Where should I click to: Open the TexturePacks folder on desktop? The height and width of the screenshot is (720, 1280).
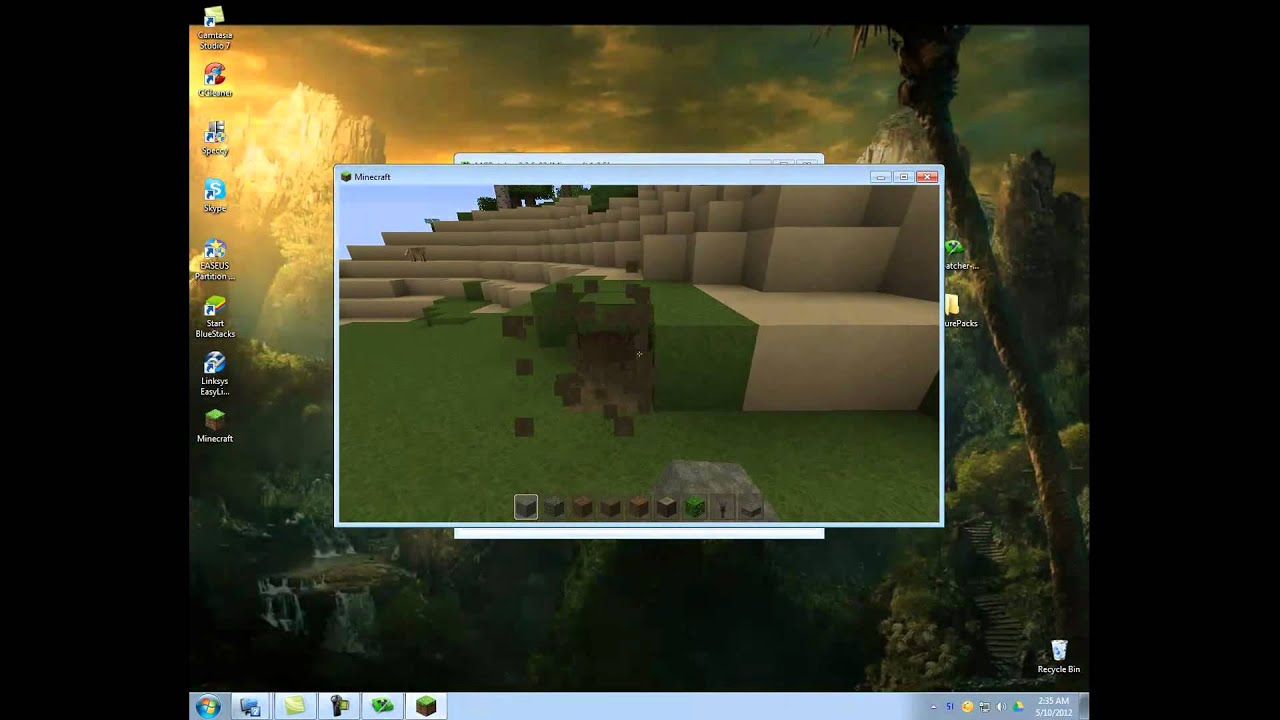959,311
